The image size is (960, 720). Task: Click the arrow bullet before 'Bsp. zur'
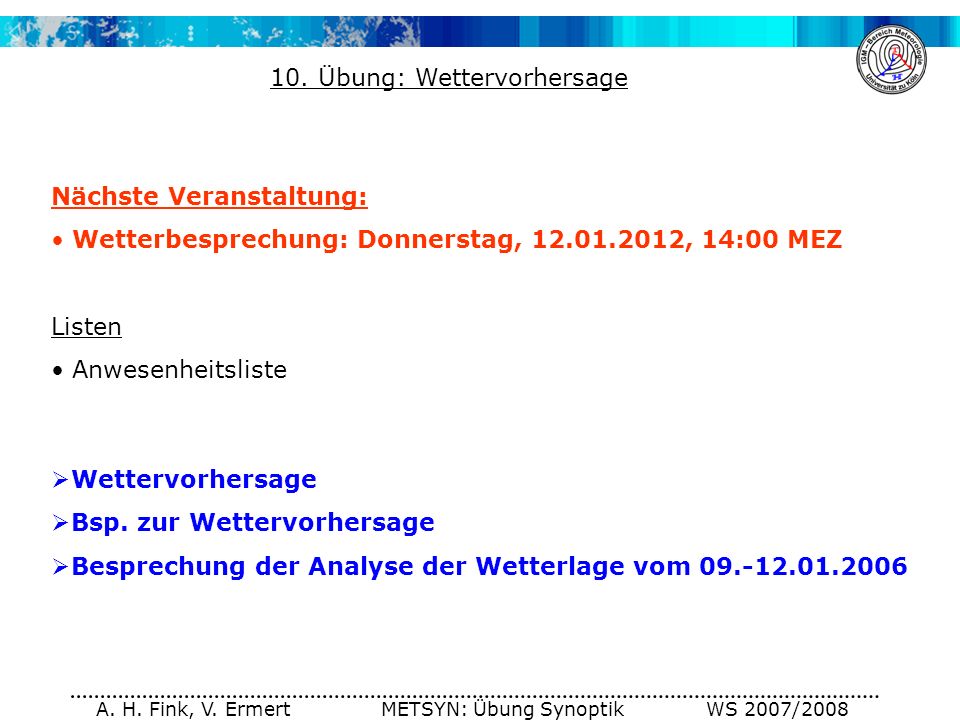click(60, 523)
